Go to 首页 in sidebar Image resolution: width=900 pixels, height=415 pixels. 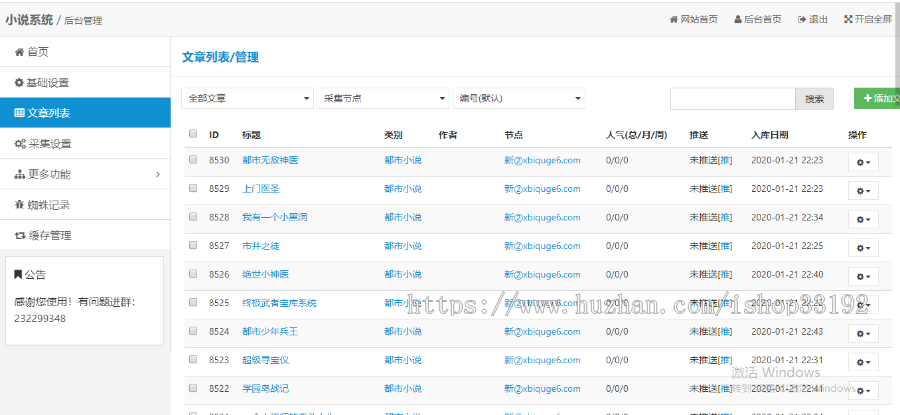click(x=85, y=52)
